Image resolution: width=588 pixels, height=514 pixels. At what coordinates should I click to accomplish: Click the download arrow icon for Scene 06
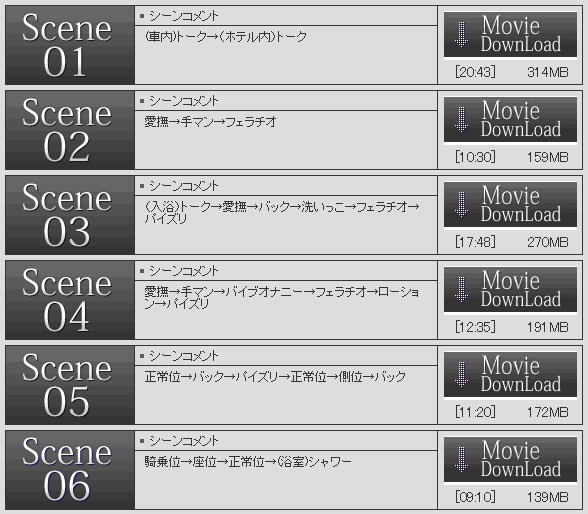[461, 460]
